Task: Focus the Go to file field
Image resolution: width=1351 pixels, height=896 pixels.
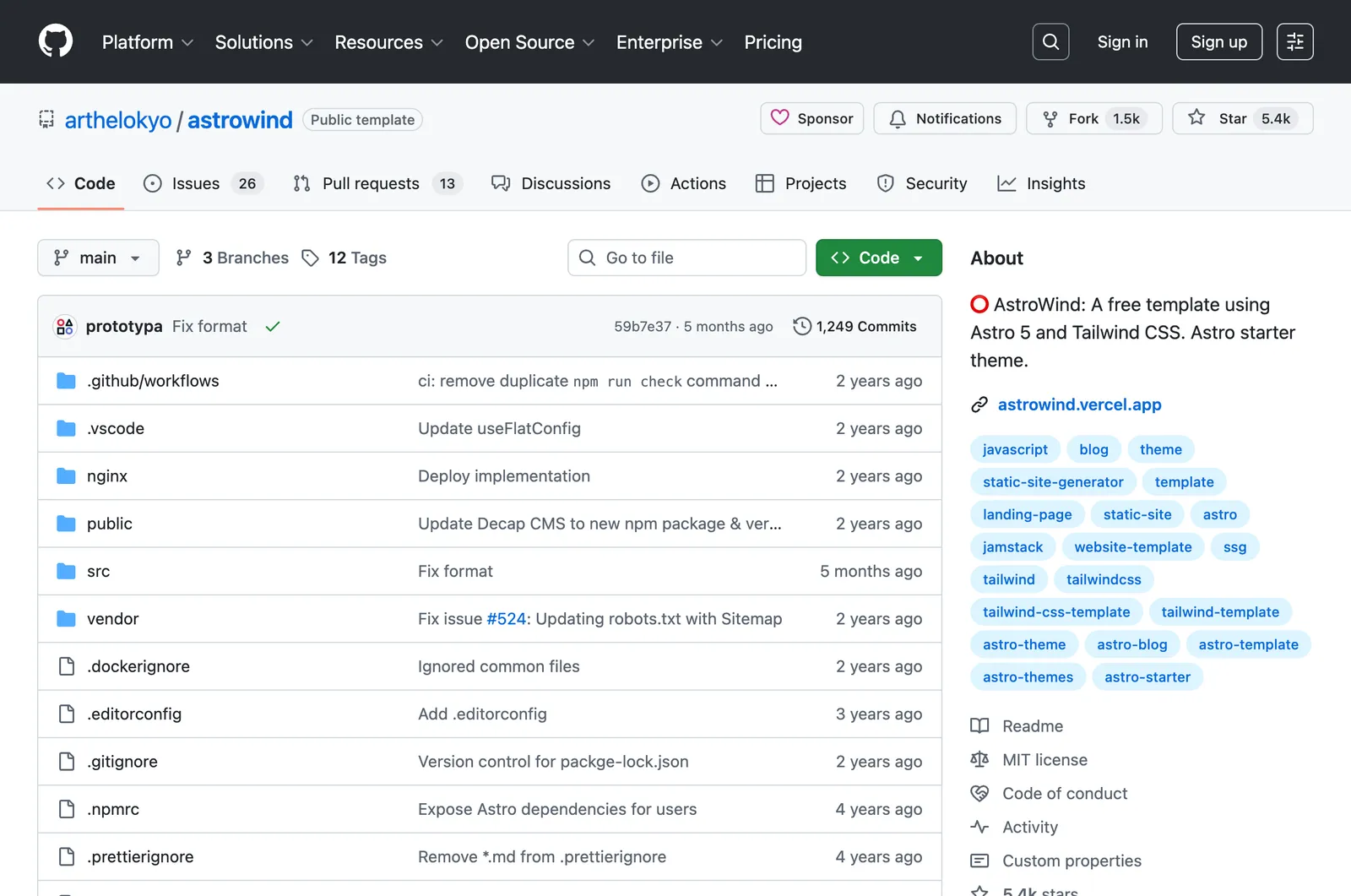Action: point(686,258)
